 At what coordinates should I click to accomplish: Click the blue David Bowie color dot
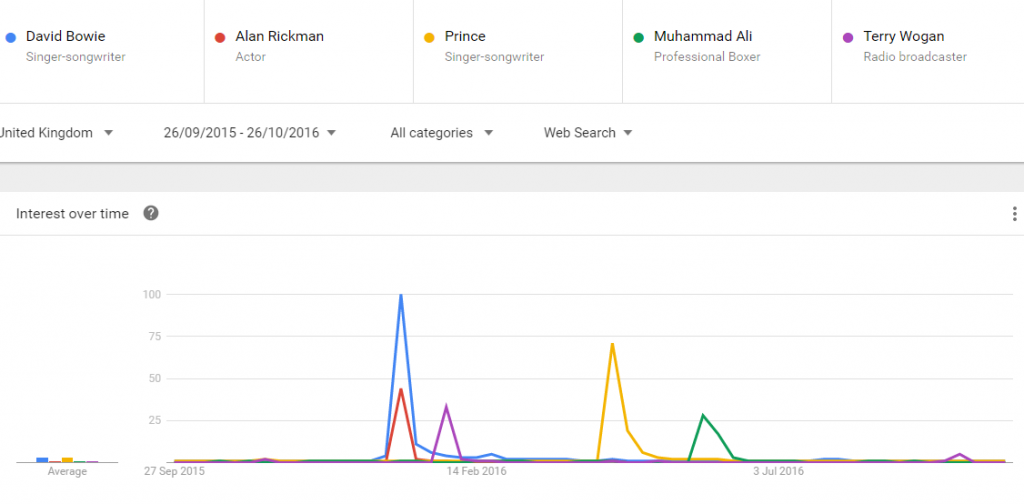pos(10,37)
